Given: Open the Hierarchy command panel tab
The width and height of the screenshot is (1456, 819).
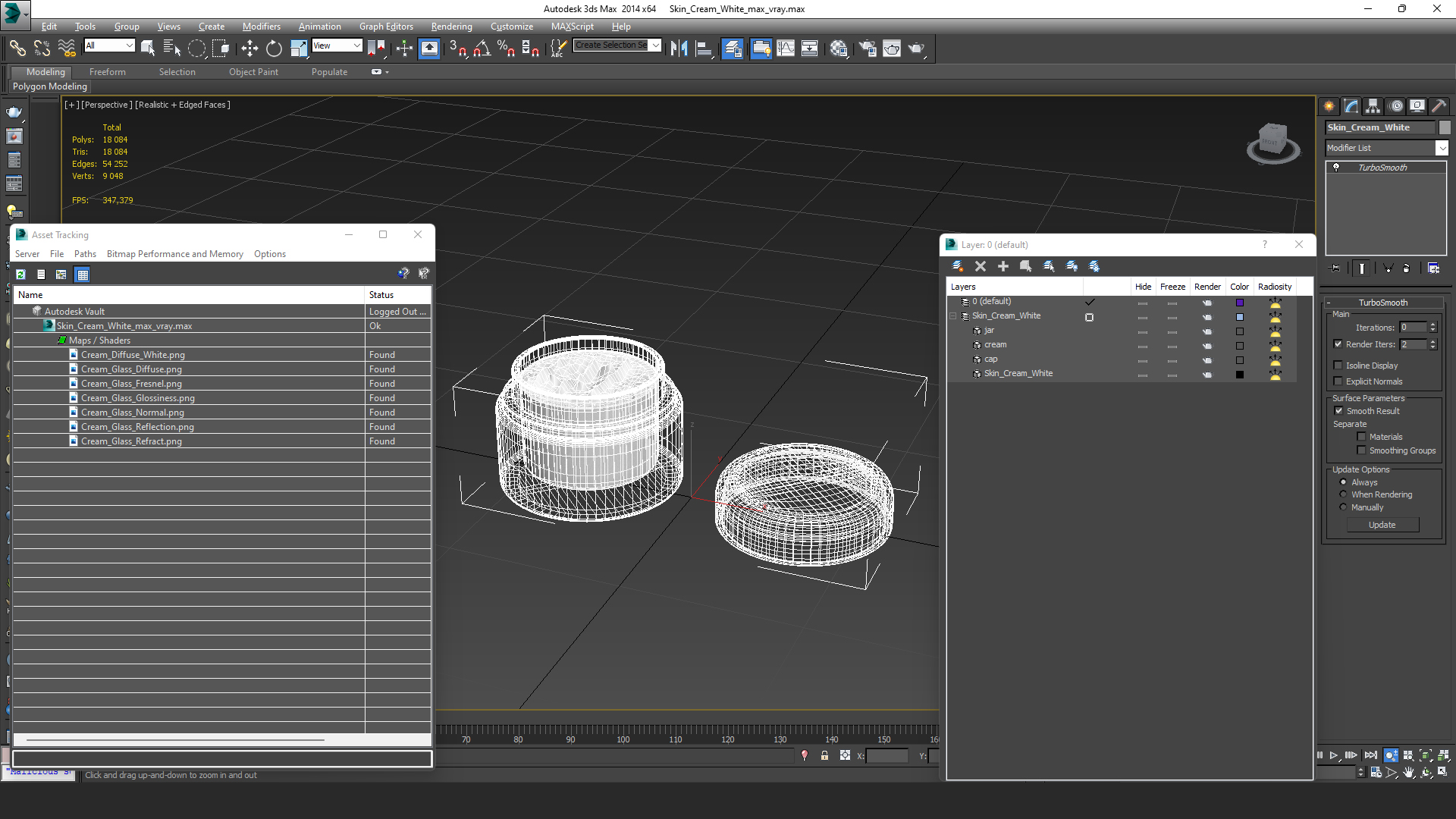Looking at the screenshot, I should click(x=1373, y=106).
